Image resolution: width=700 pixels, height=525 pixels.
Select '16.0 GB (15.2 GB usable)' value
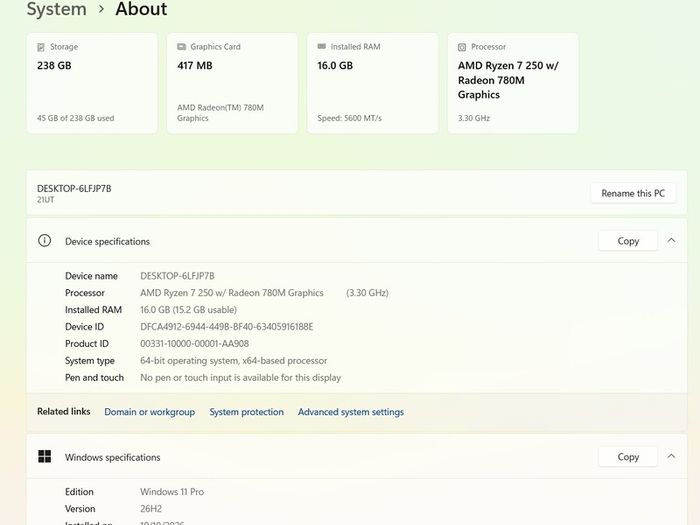pos(188,310)
